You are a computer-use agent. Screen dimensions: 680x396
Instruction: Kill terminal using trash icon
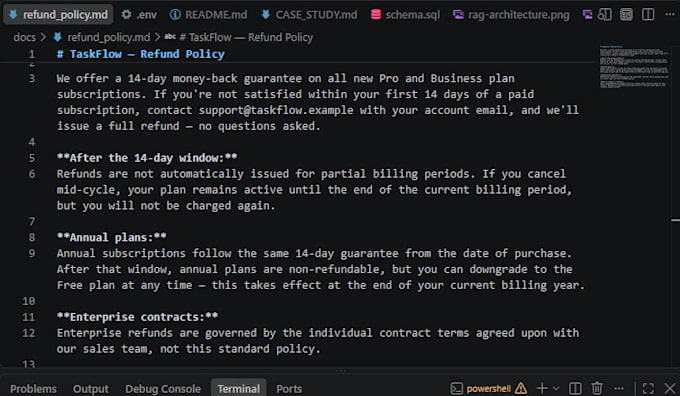point(597,388)
